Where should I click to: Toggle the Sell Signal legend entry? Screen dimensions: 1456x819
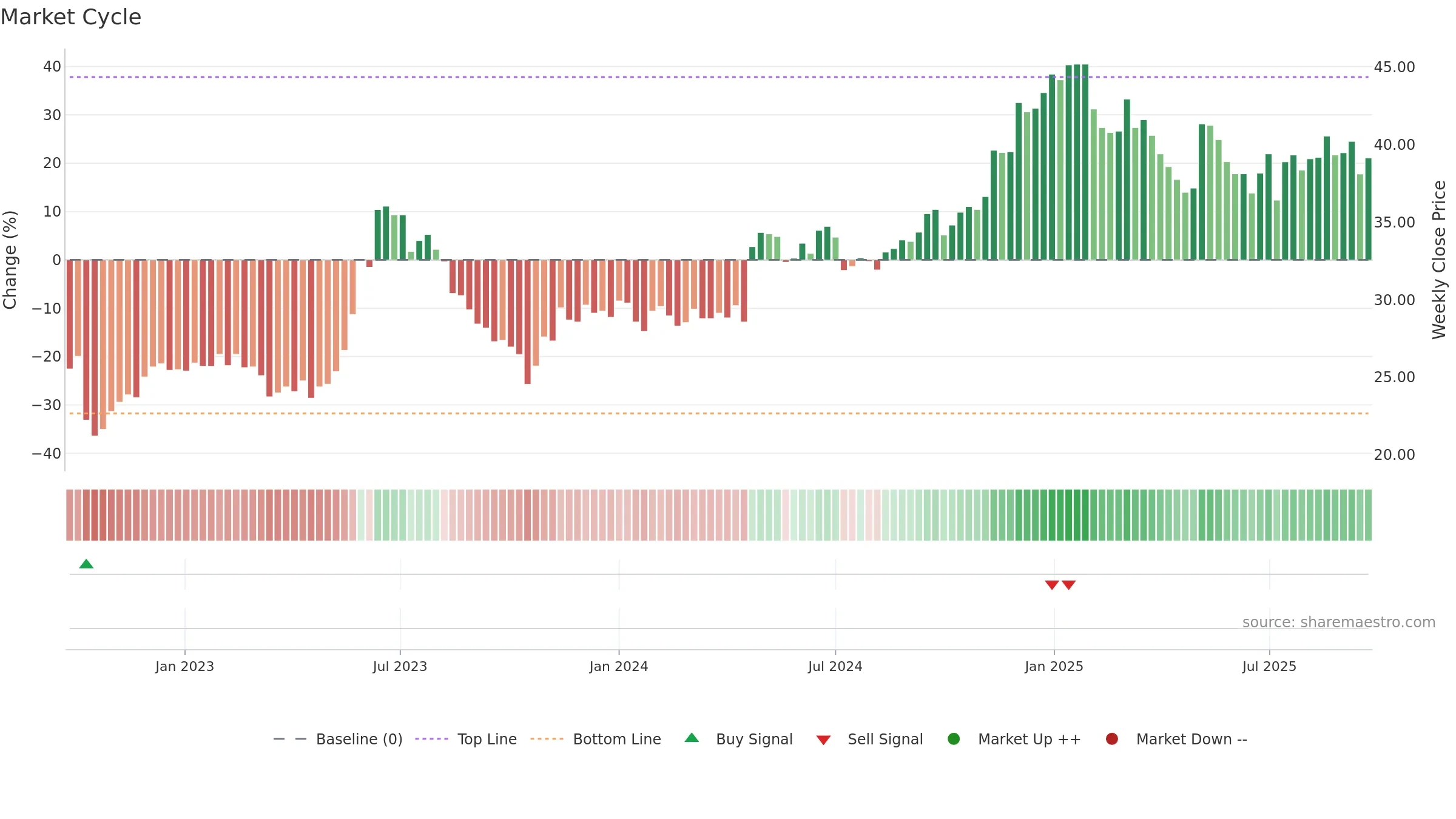[869, 739]
